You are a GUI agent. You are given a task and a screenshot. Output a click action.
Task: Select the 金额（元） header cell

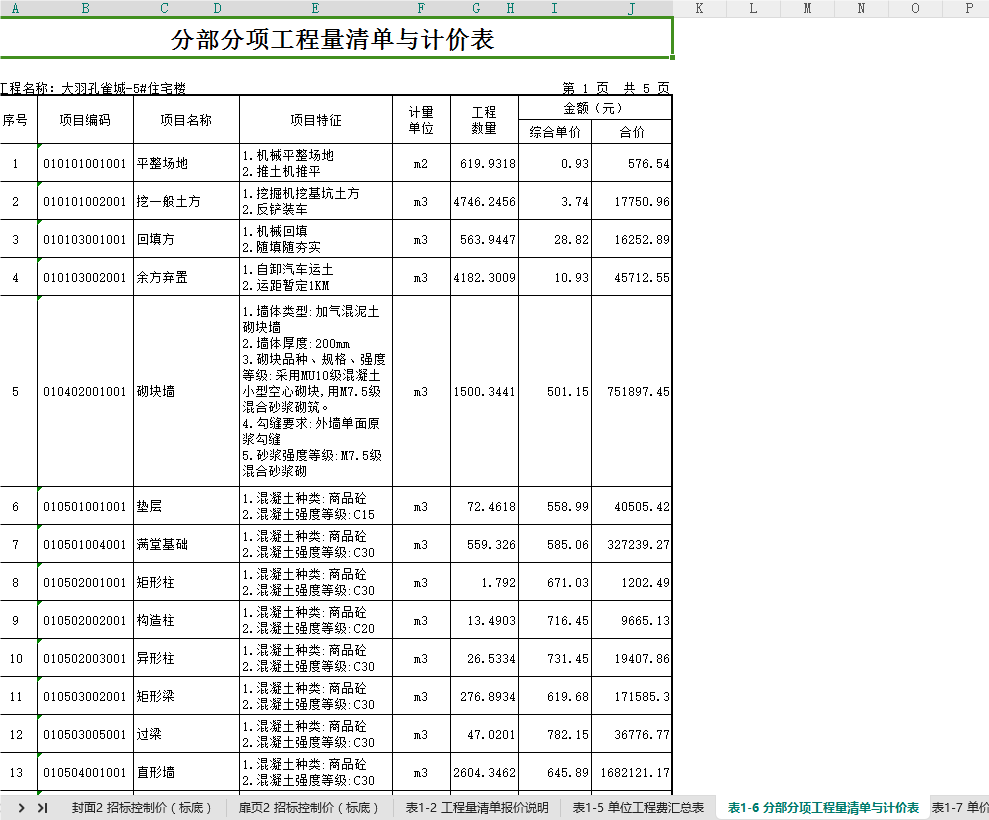(x=595, y=108)
